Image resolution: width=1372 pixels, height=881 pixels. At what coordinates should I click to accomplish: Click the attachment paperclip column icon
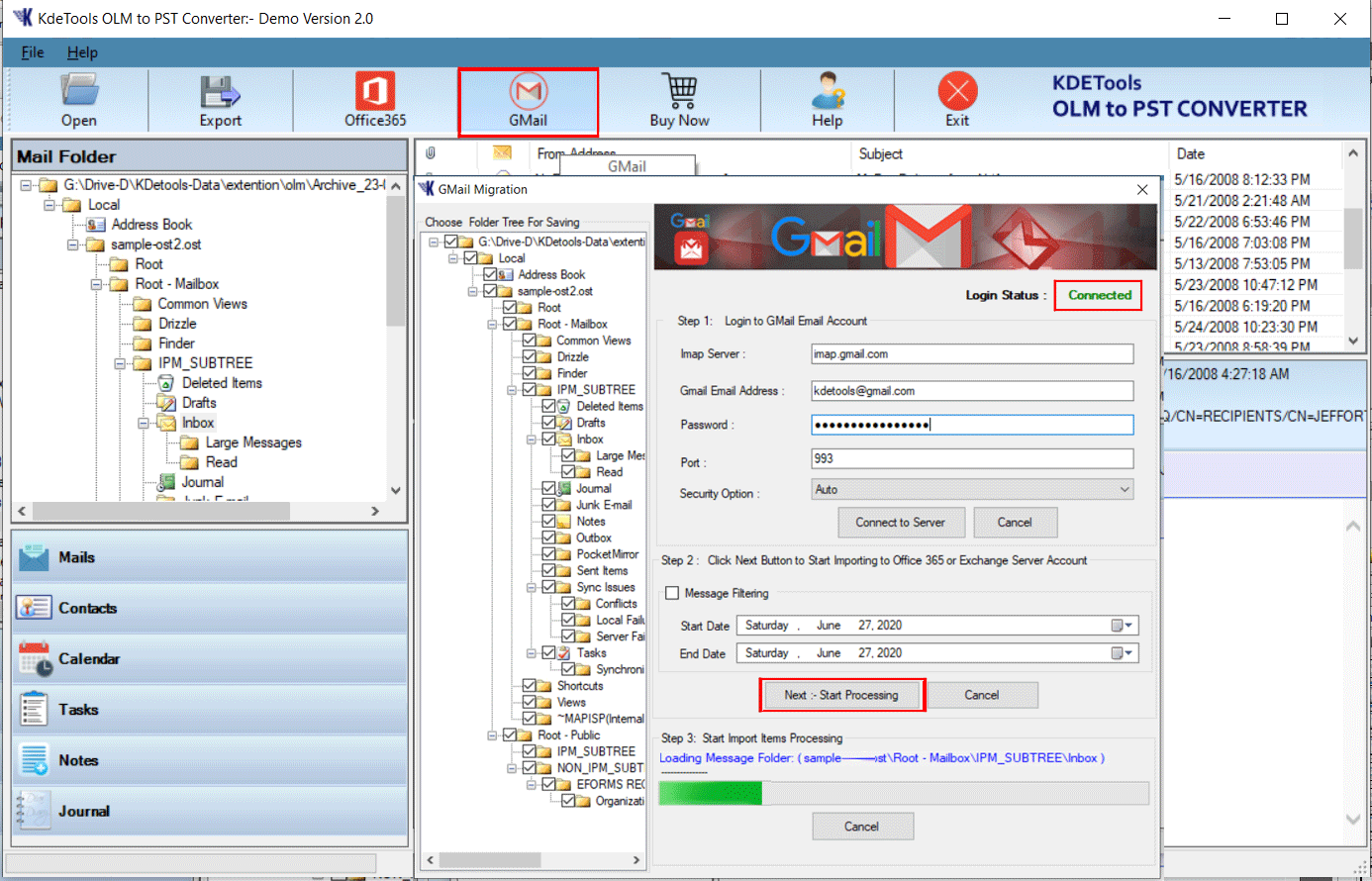click(431, 153)
